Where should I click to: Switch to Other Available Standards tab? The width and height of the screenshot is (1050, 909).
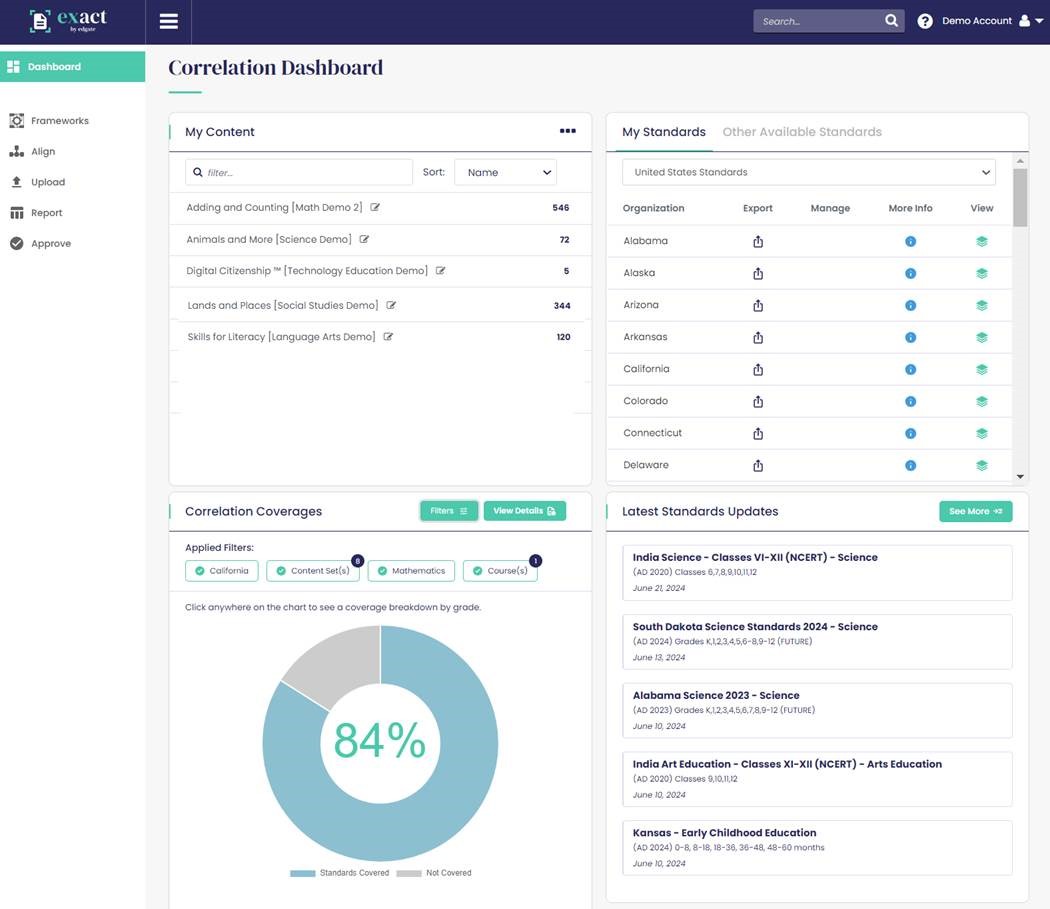pyautogui.click(x=802, y=132)
